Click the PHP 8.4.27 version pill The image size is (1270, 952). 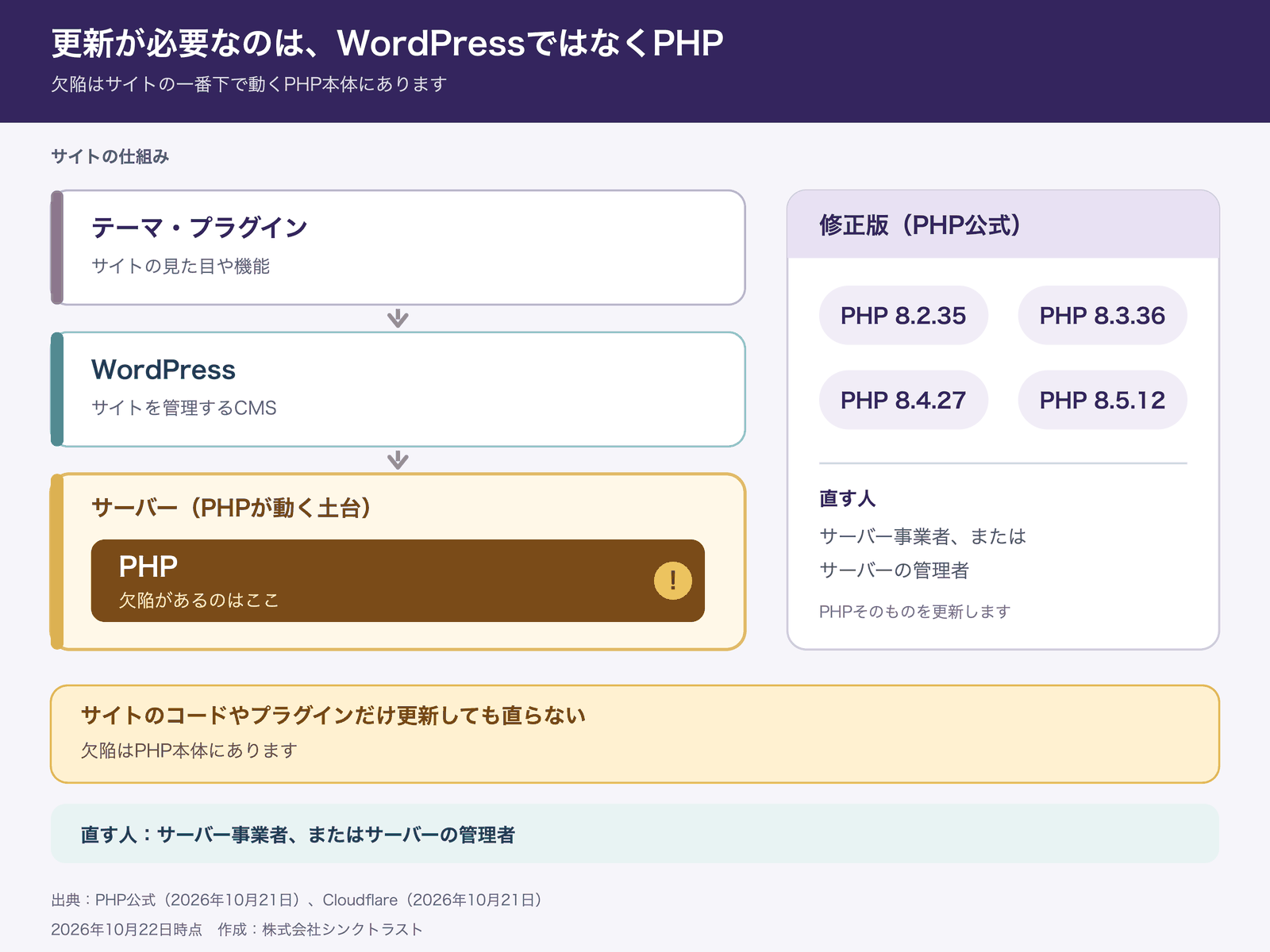[903, 400]
